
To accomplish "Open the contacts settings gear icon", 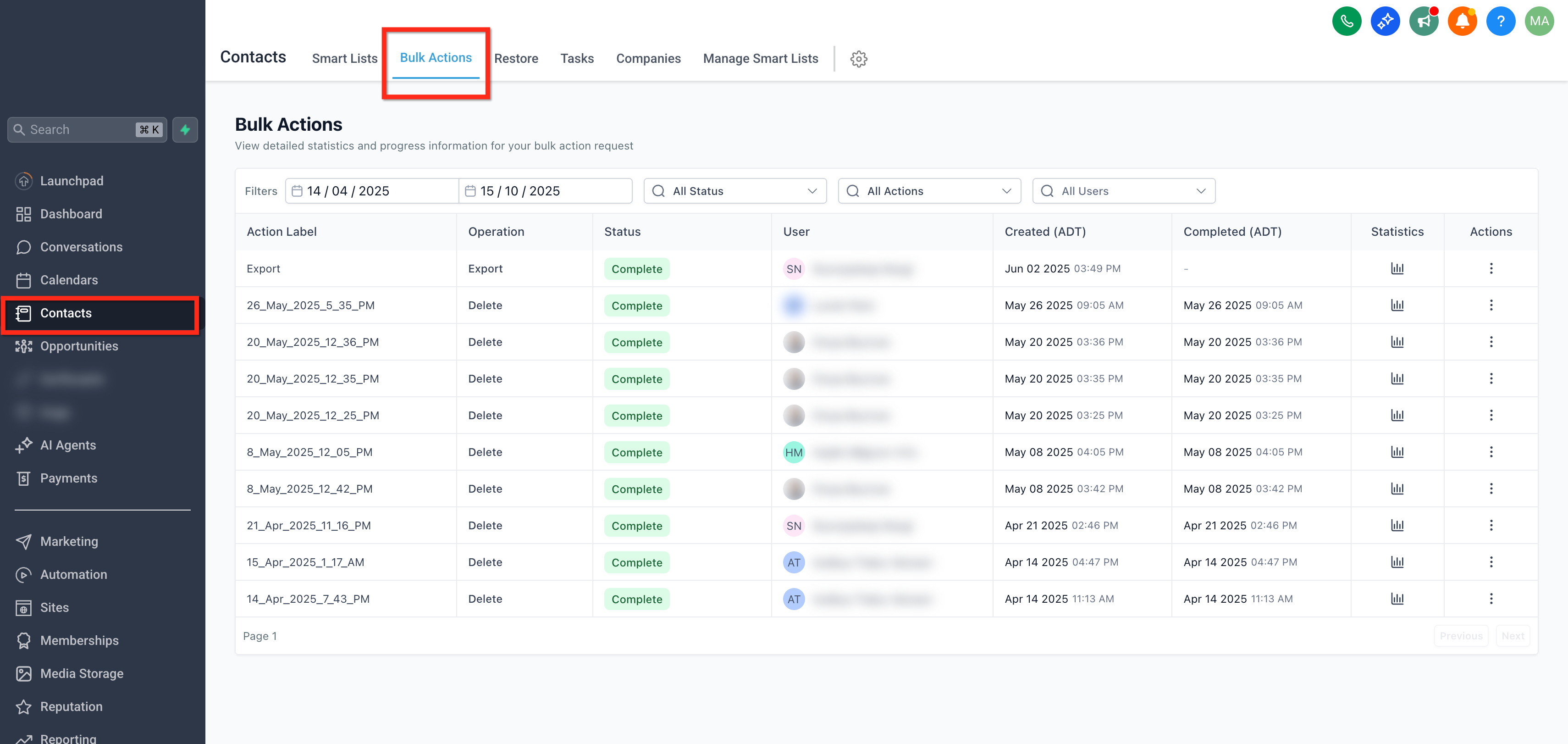I will tap(858, 59).
